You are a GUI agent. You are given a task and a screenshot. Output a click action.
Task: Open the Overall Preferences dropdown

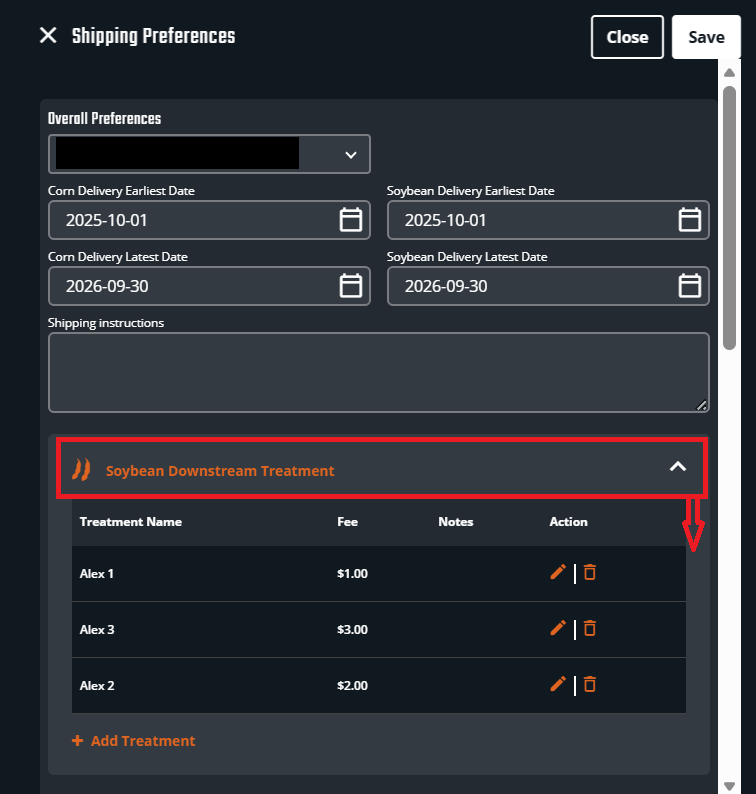(x=209, y=154)
